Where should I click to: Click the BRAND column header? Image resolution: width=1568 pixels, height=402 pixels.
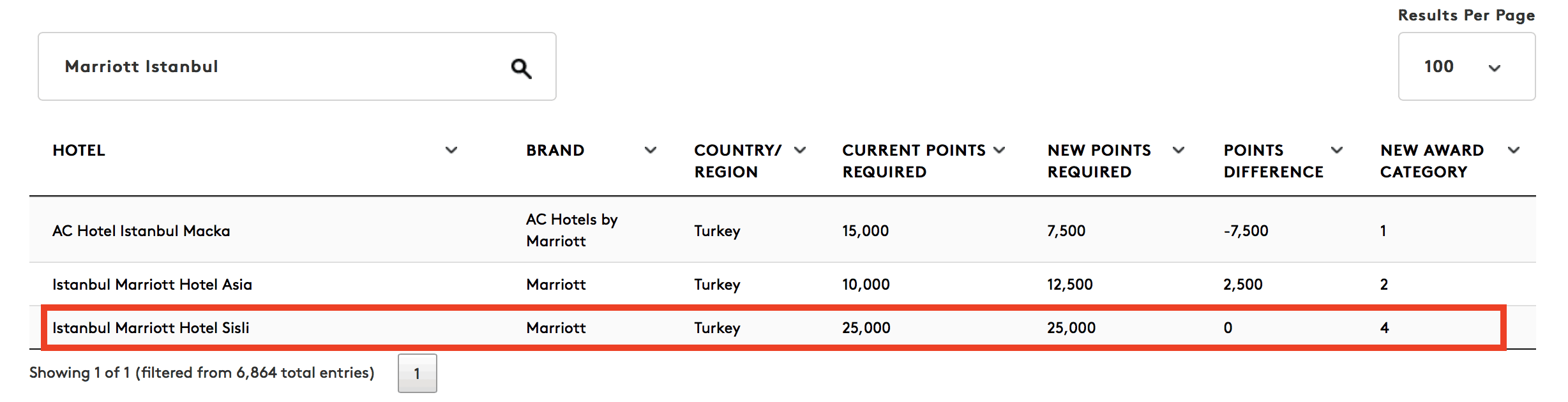click(x=555, y=151)
